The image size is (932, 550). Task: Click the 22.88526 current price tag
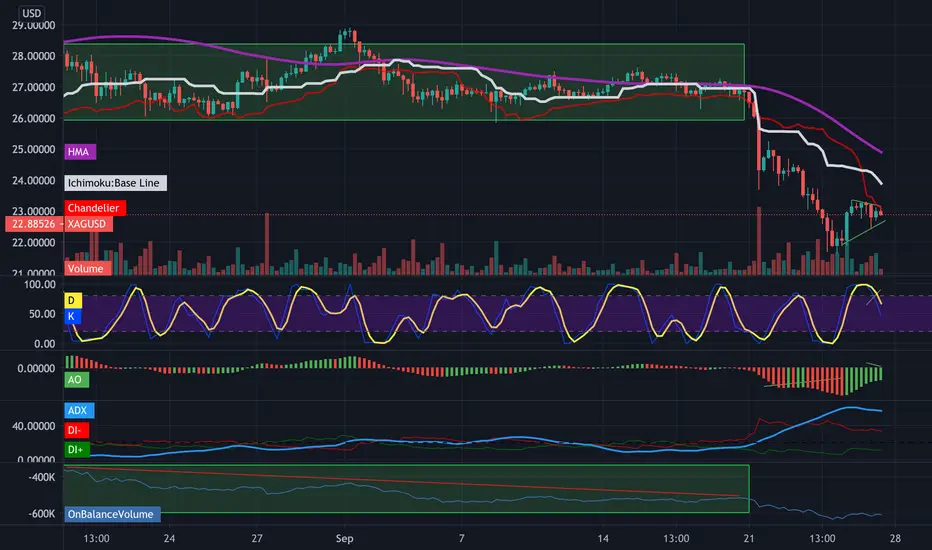tap(34, 224)
